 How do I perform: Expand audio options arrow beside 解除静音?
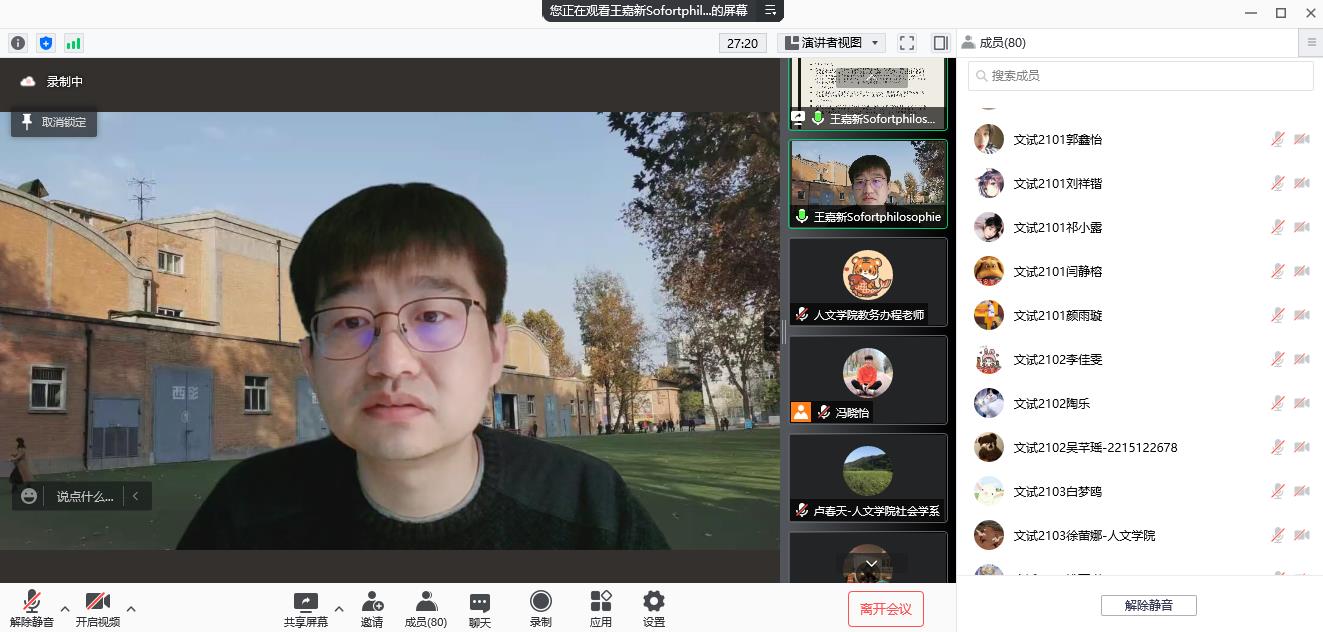(65, 608)
